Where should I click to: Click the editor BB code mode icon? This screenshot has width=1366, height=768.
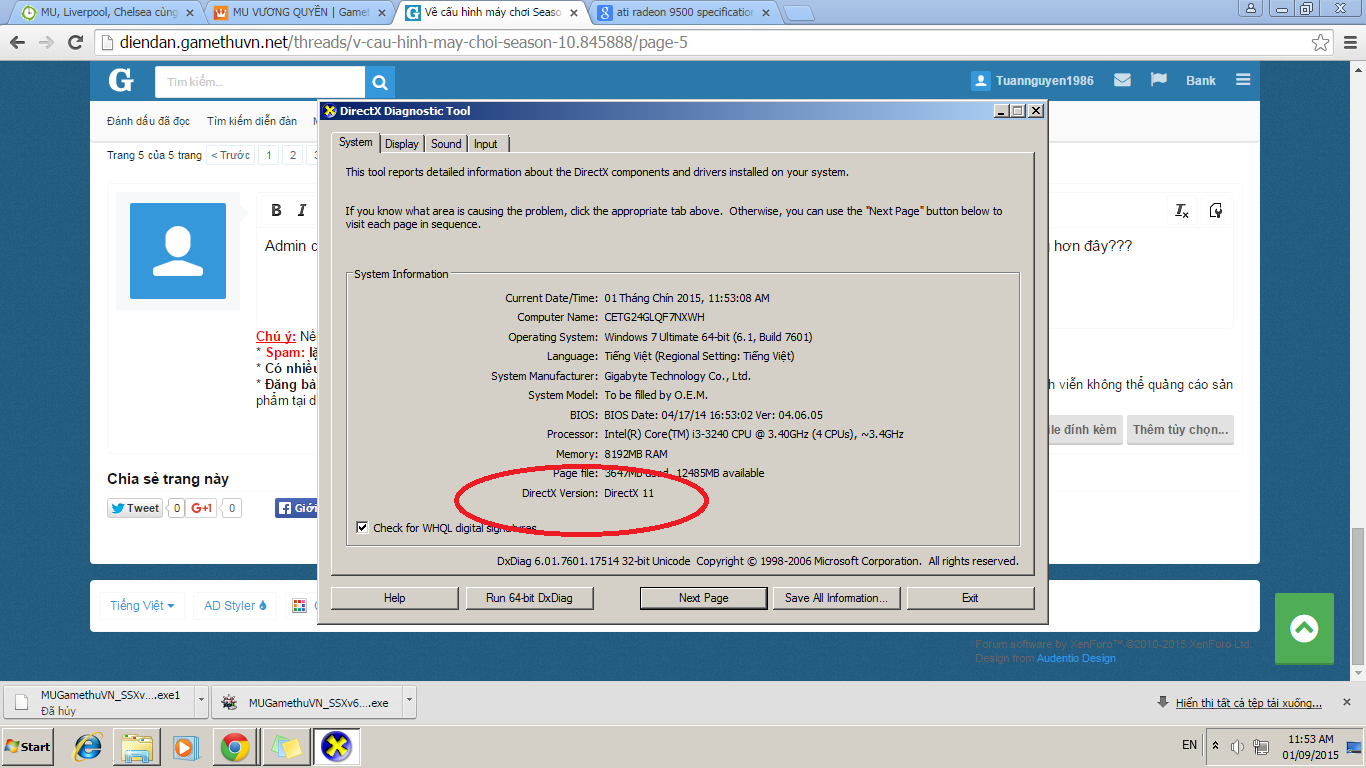pyautogui.click(x=1216, y=211)
